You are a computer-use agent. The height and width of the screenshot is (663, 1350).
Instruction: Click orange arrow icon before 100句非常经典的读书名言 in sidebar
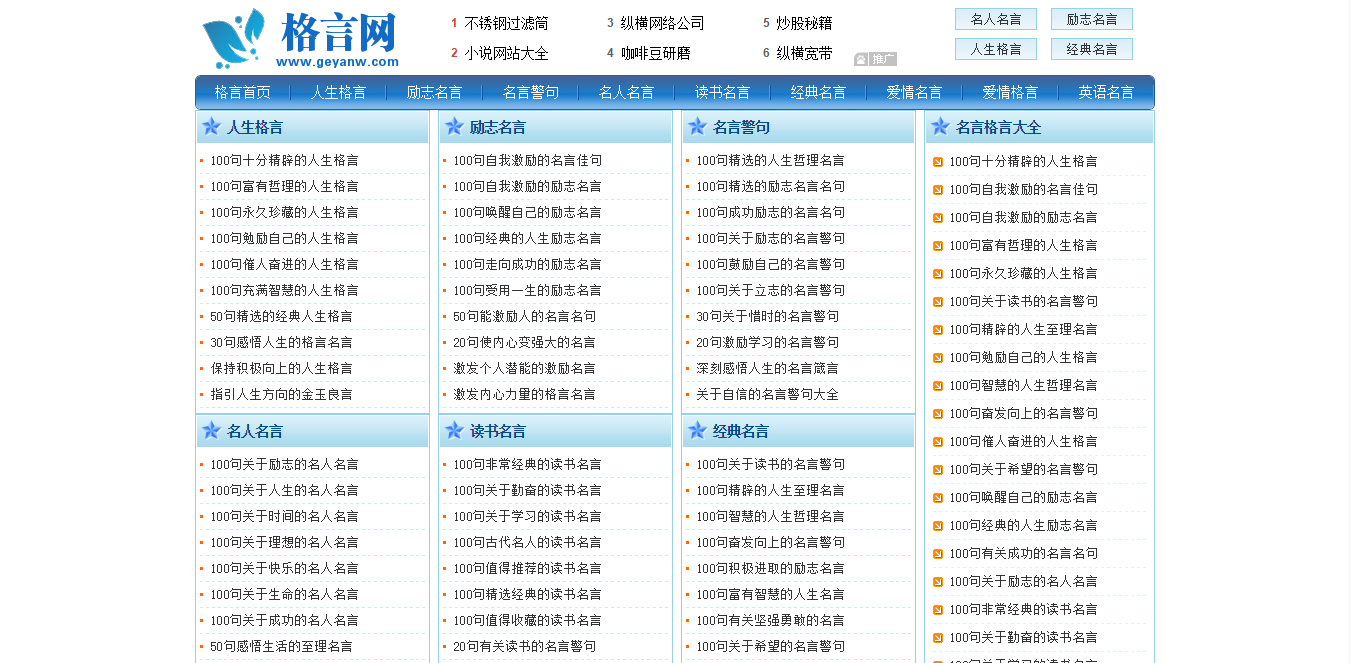938,610
